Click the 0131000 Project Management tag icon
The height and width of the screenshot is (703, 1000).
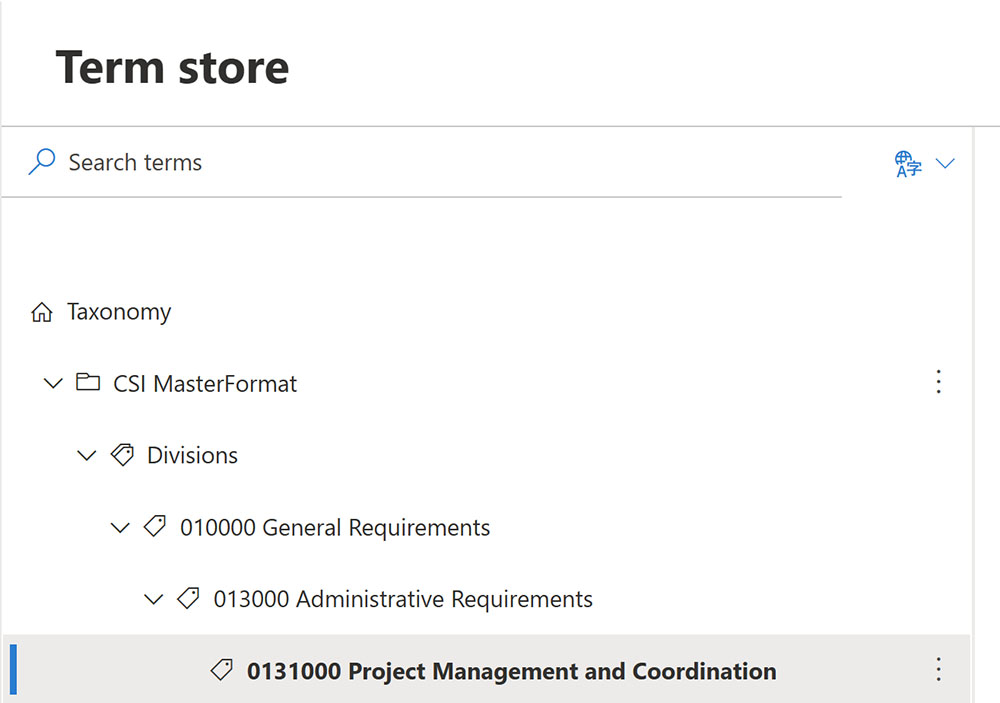pos(221,670)
